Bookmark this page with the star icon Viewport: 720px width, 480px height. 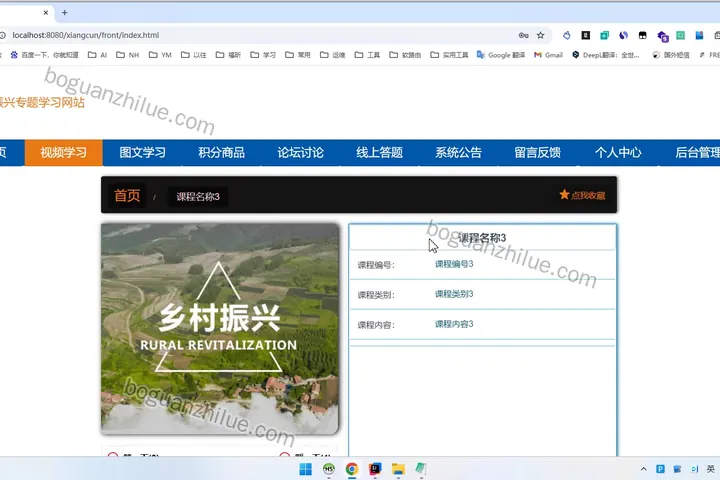coord(540,35)
